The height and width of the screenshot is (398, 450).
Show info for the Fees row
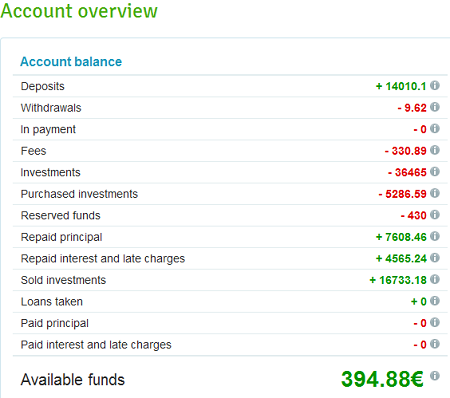click(x=435, y=150)
